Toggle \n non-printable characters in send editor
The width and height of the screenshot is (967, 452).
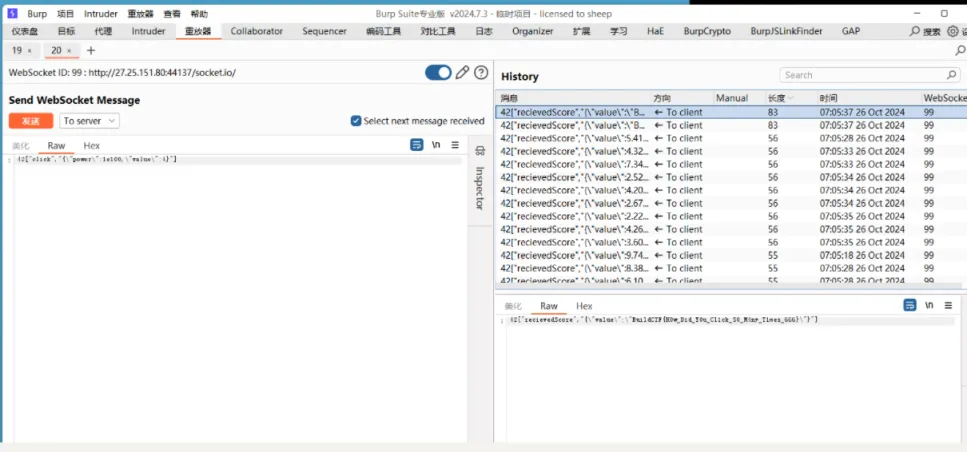436,145
